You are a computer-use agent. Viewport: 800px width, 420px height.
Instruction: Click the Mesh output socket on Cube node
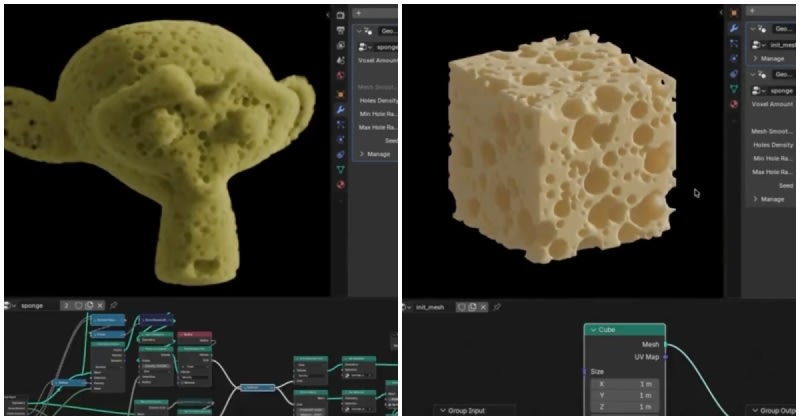[665, 345]
